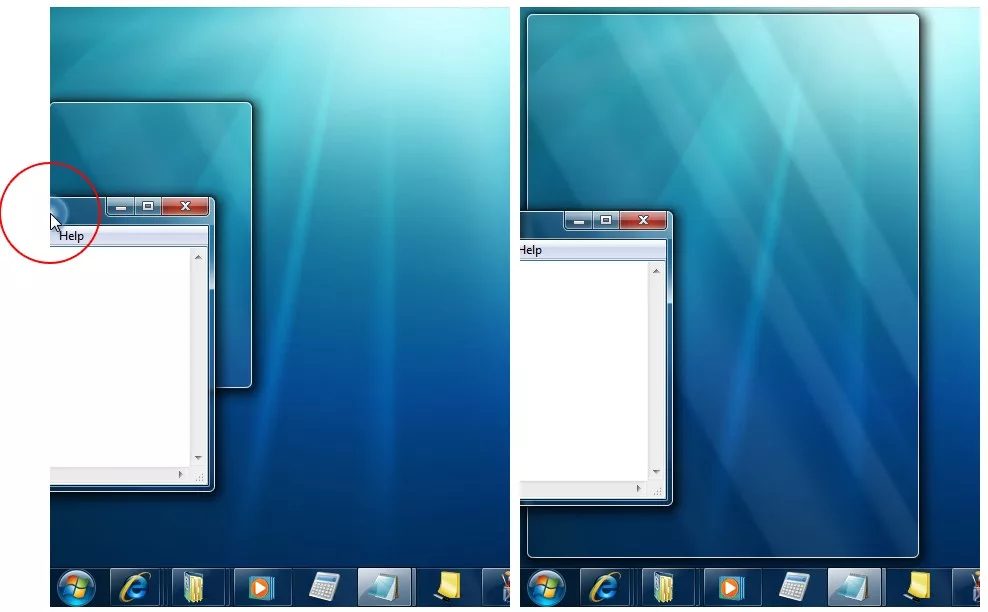Select Notepad taskbar button in left screenshot
988x612 pixels.
pyautogui.click(x=384, y=586)
